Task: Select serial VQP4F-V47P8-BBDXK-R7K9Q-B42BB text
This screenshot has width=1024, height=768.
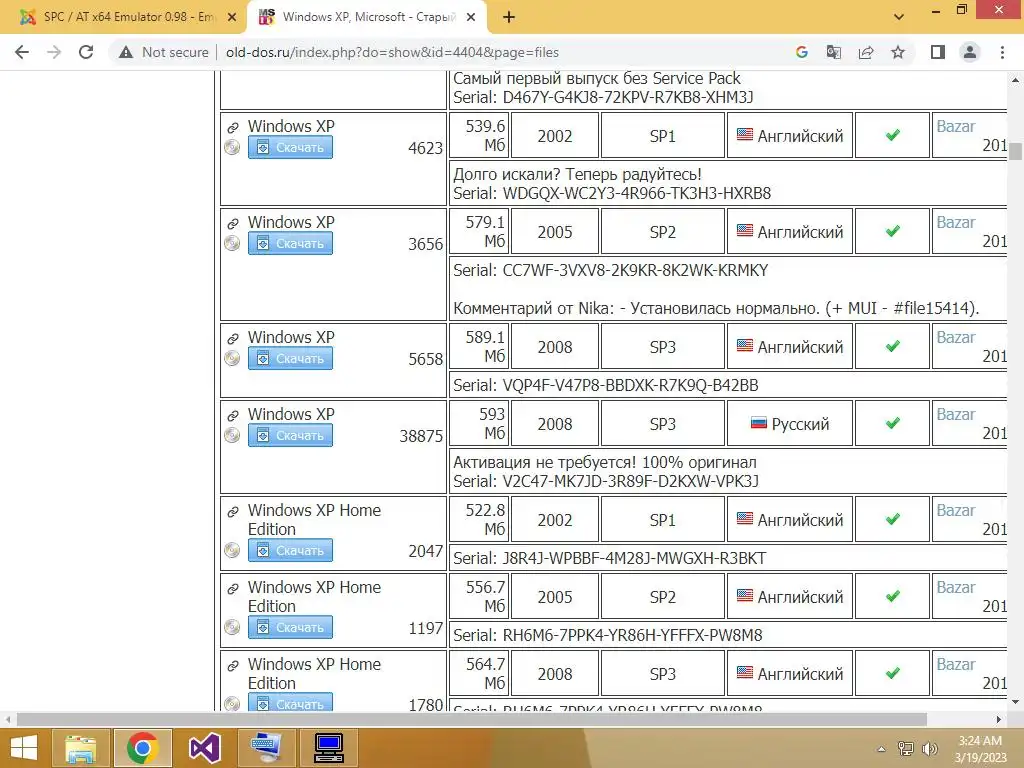Action: click(630, 385)
